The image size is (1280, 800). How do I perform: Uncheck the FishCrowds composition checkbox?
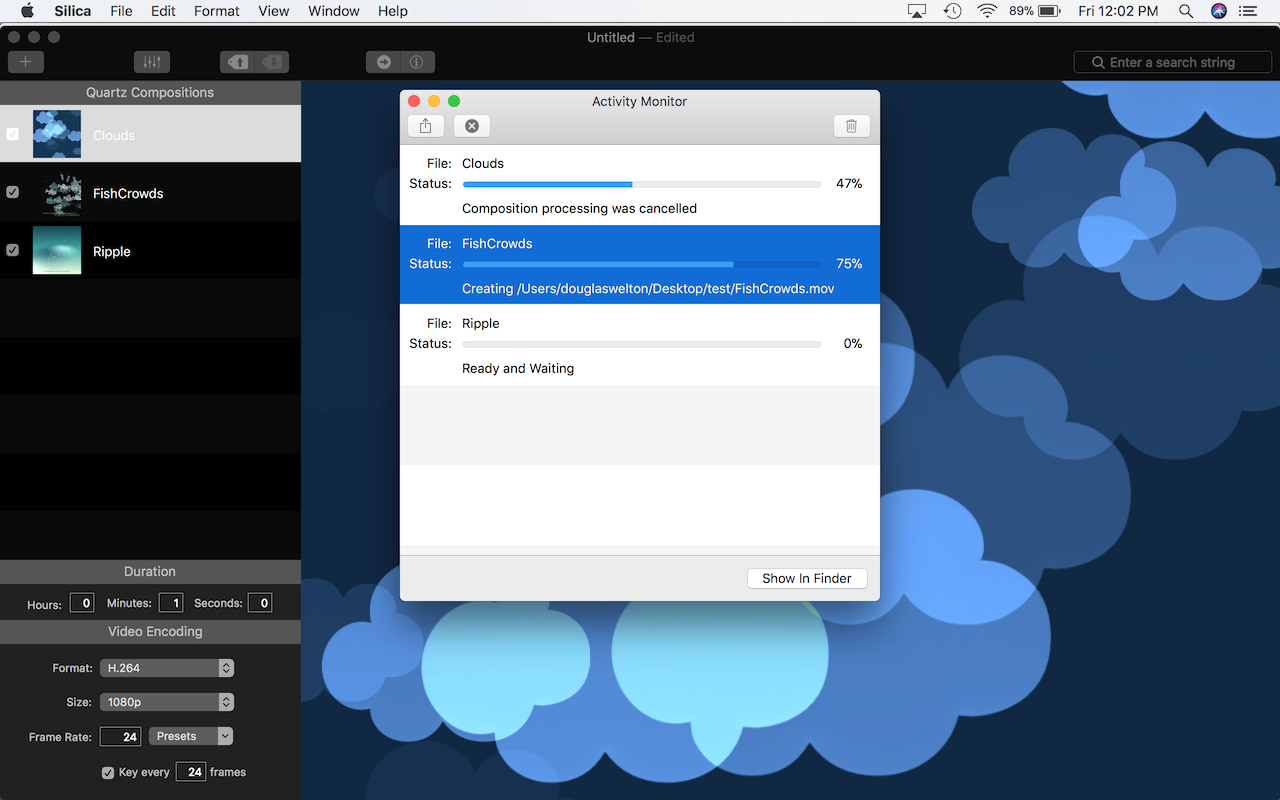[13, 192]
